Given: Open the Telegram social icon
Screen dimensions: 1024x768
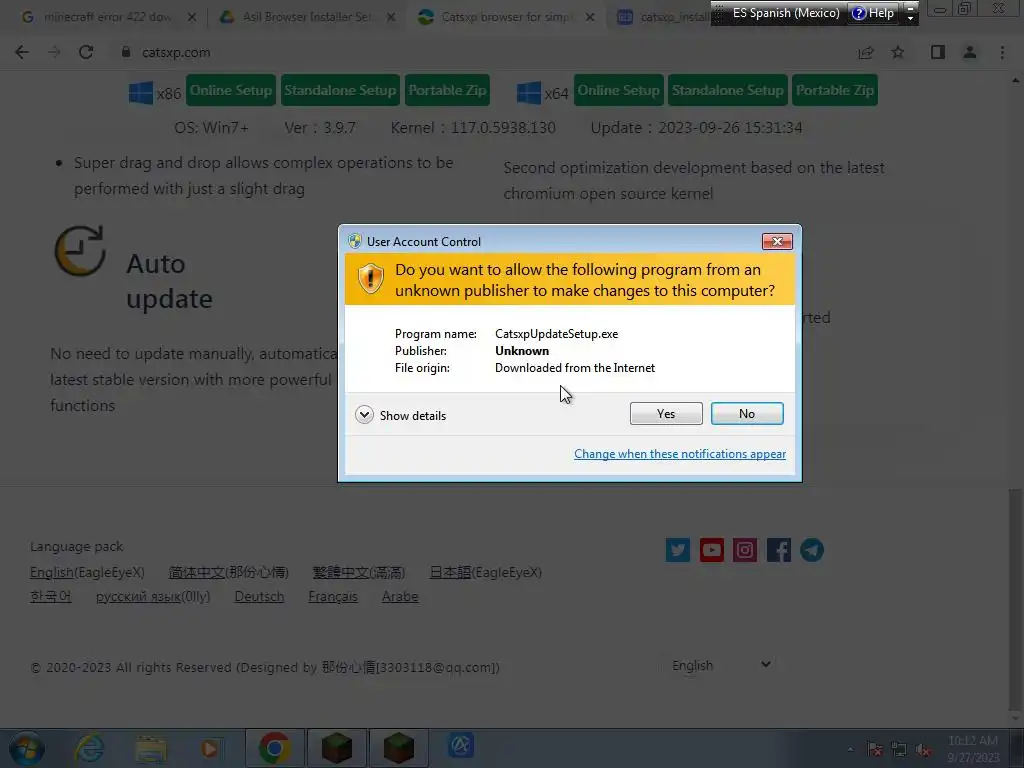Looking at the screenshot, I should click(x=812, y=550).
